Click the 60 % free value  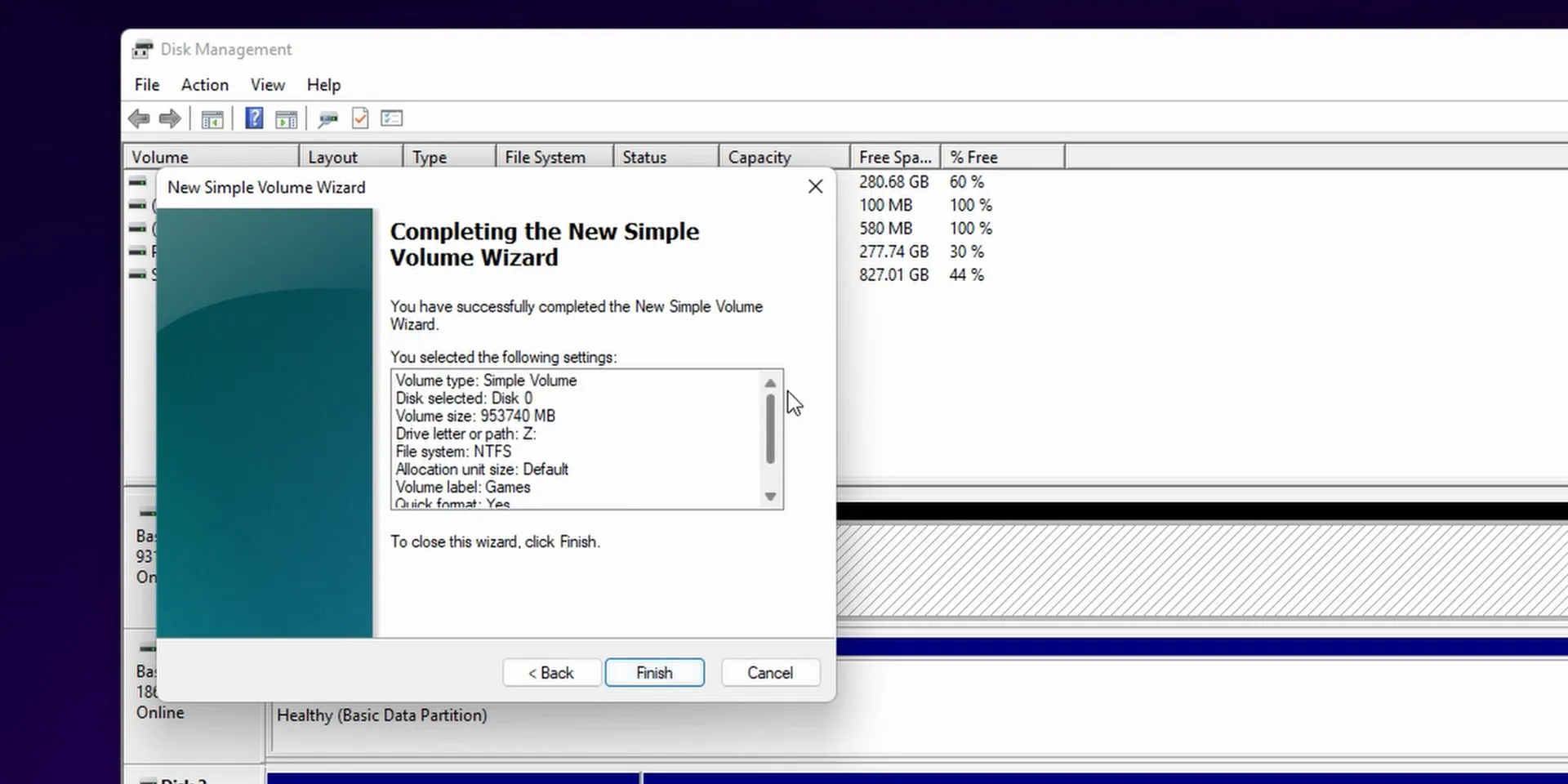[966, 182]
